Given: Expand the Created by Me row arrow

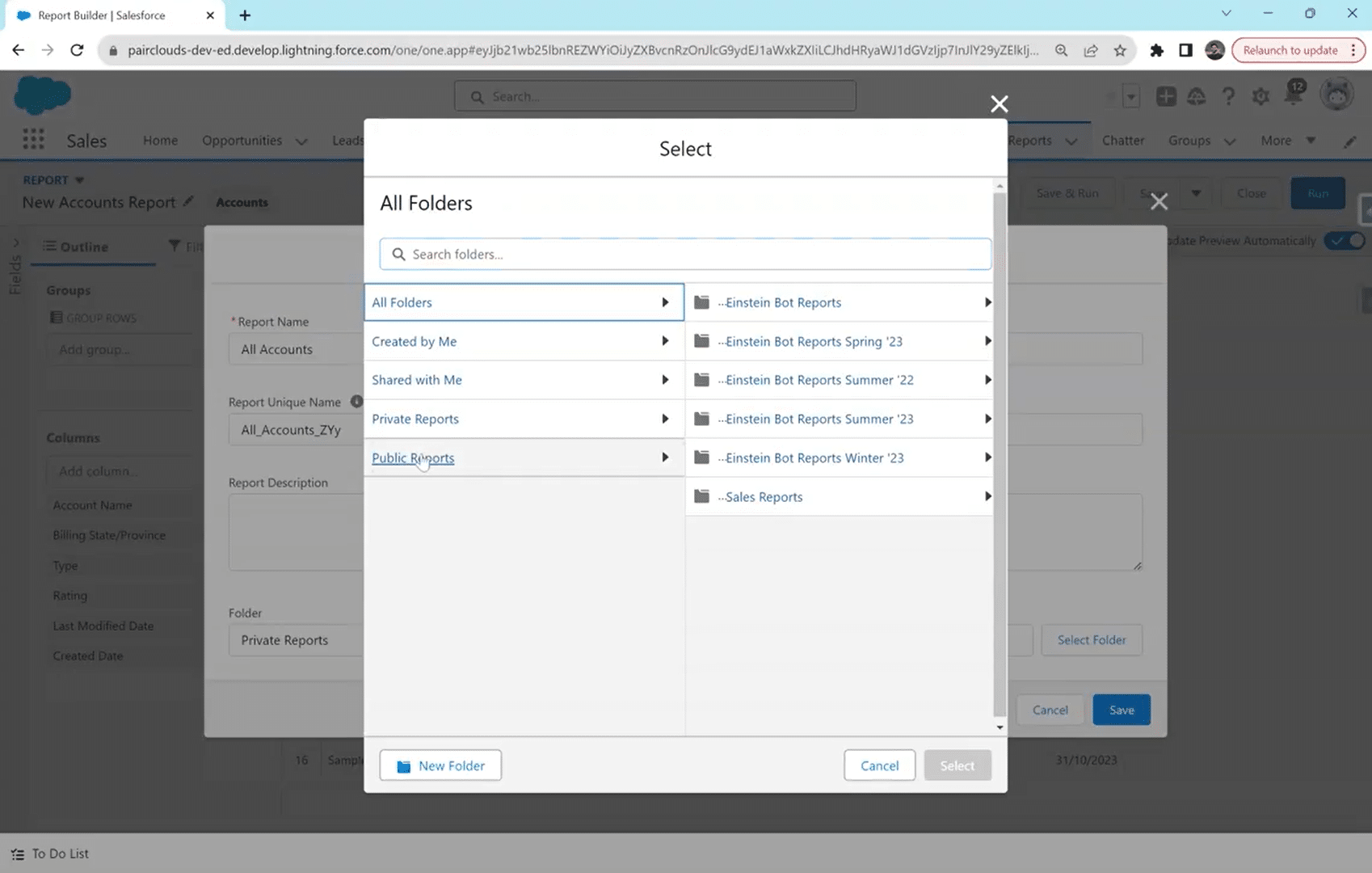Looking at the screenshot, I should [x=665, y=341].
